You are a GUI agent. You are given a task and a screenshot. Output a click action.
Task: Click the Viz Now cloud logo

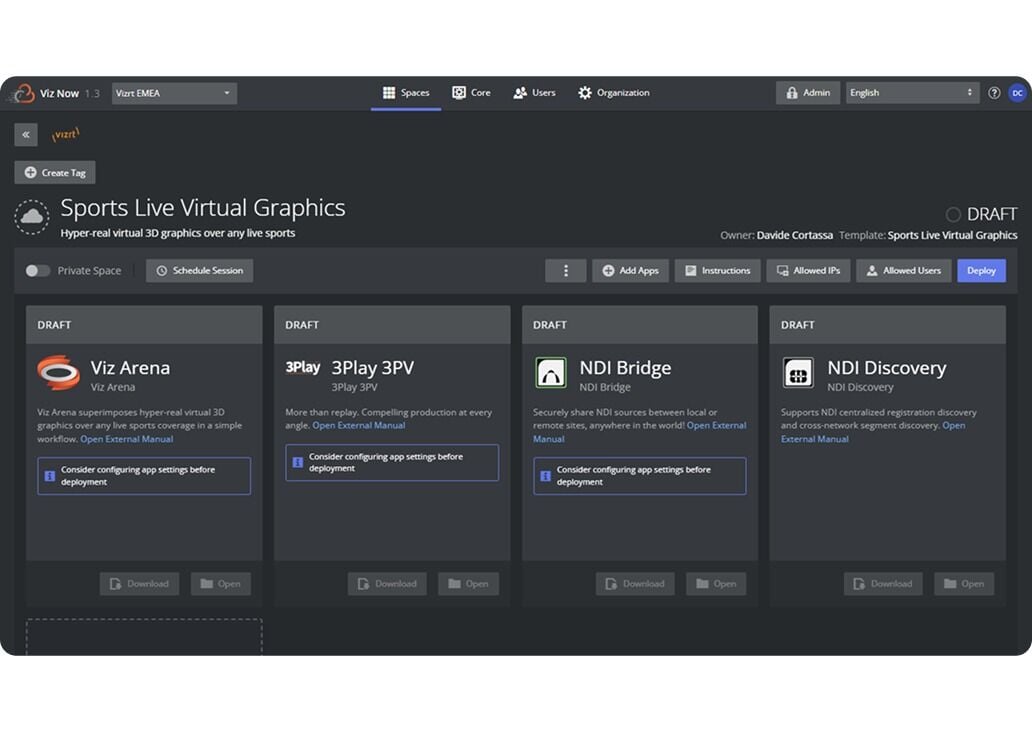(x=22, y=93)
